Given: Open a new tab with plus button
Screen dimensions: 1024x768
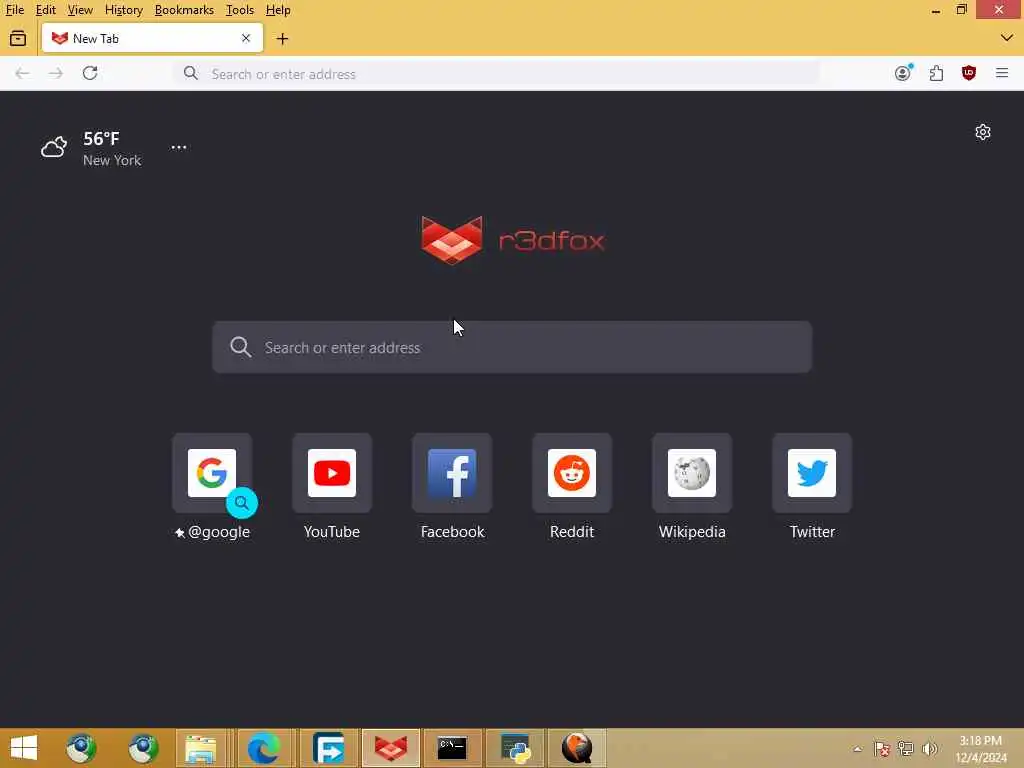Looking at the screenshot, I should coord(282,39).
